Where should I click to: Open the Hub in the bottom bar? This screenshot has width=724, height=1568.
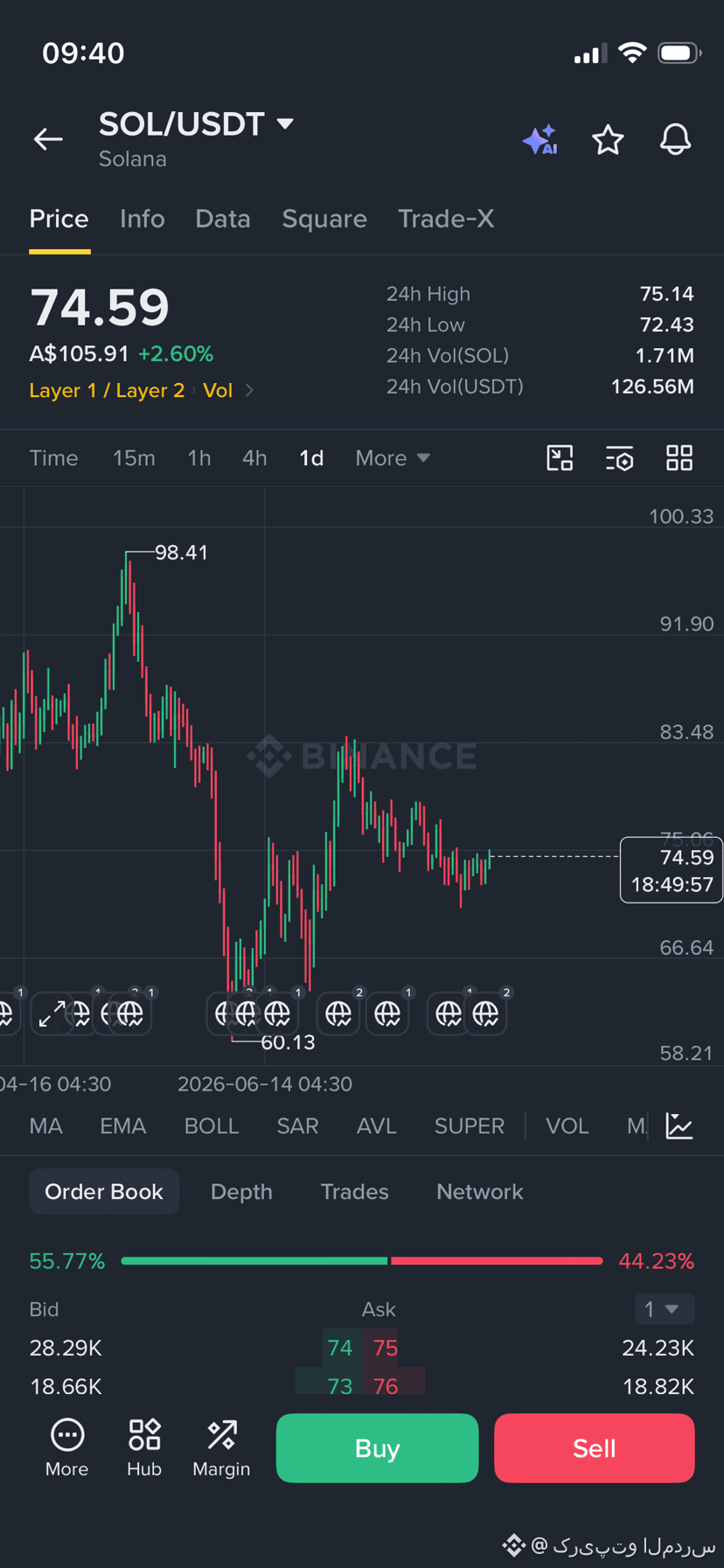point(144,1448)
